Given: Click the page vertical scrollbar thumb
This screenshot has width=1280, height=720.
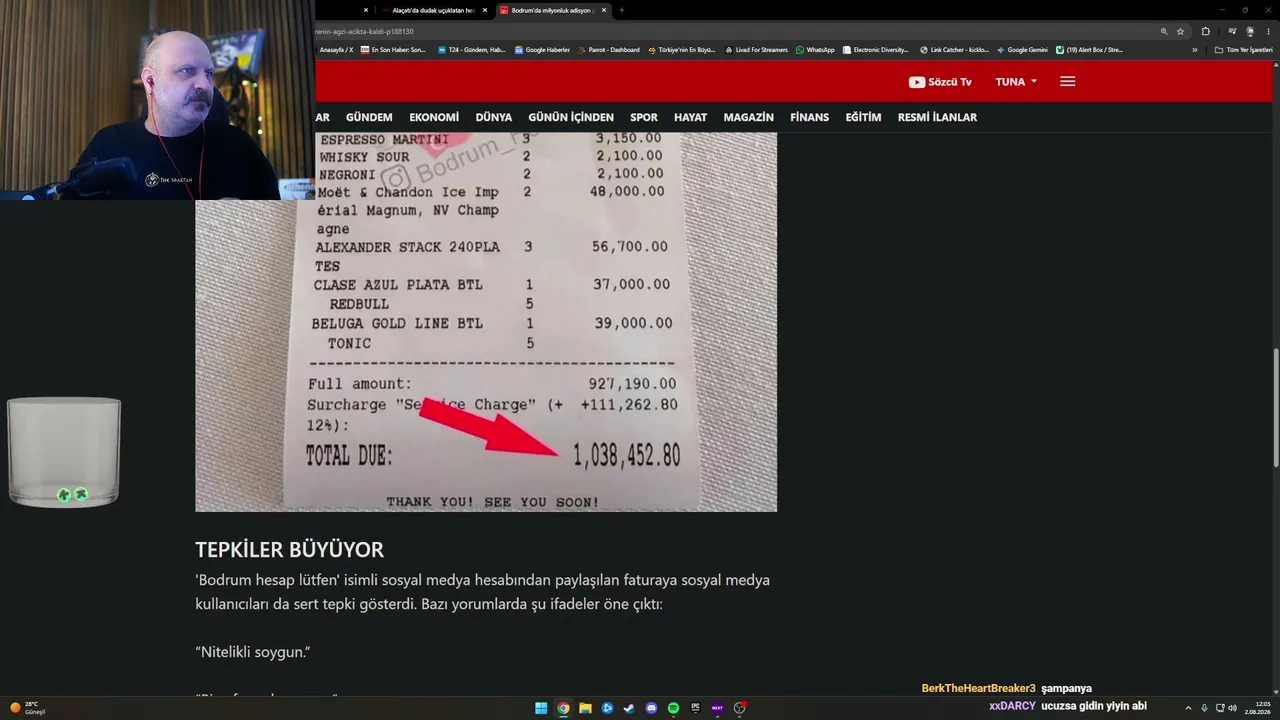Looking at the screenshot, I should click(1275, 407).
